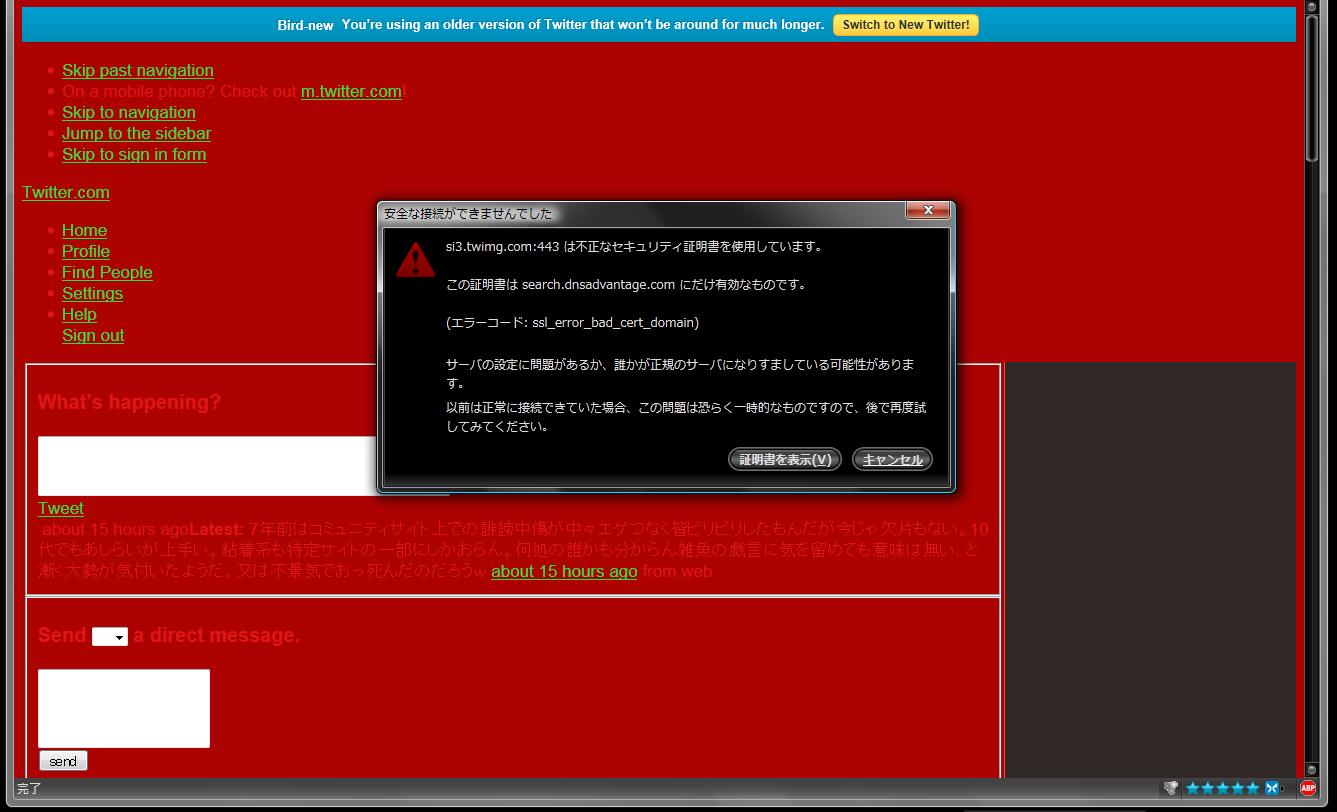1337x812 pixels.
Task: Click the first blue star rating
Action: click(1192, 788)
